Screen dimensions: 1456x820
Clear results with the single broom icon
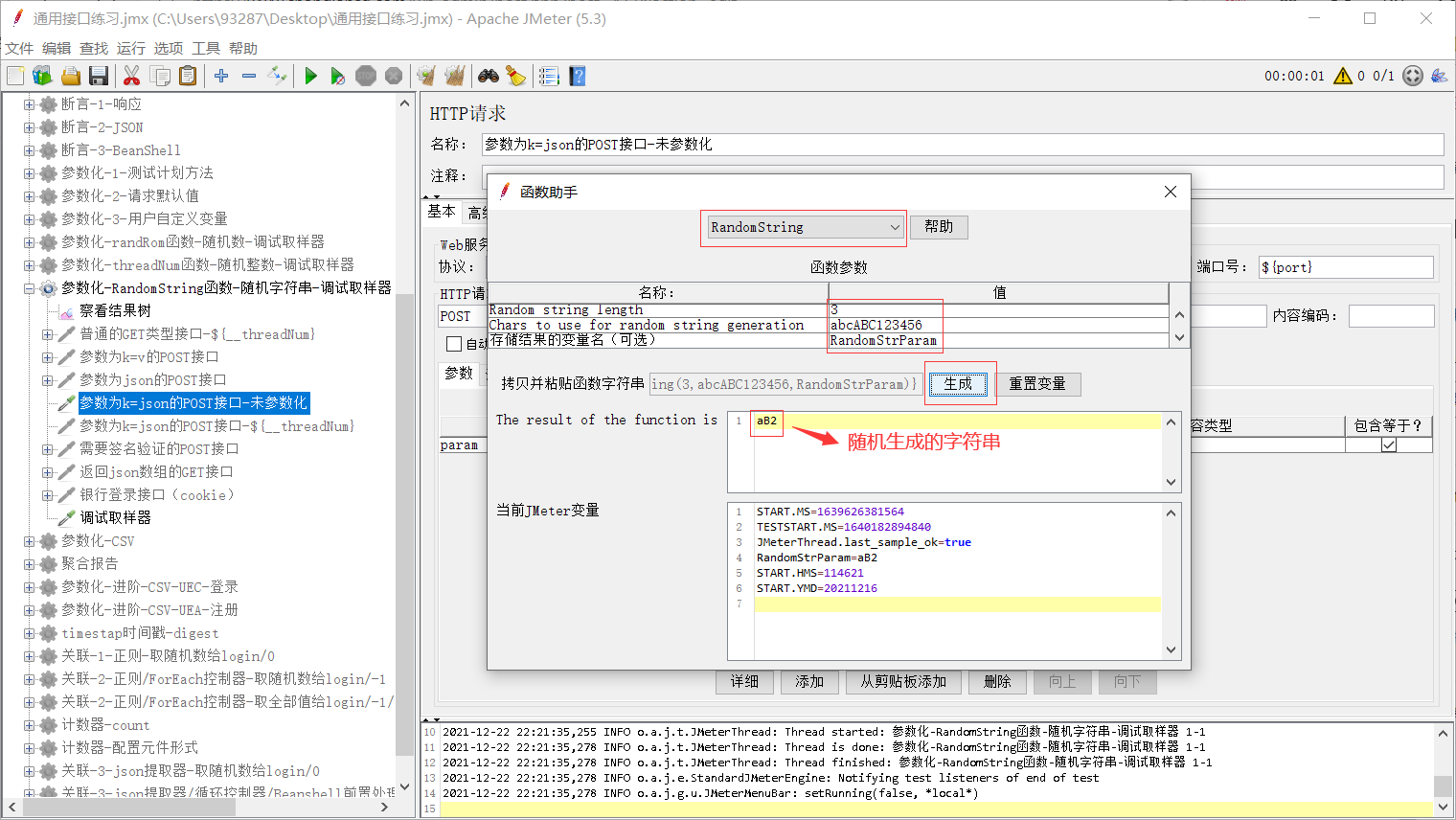click(x=426, y=76)
